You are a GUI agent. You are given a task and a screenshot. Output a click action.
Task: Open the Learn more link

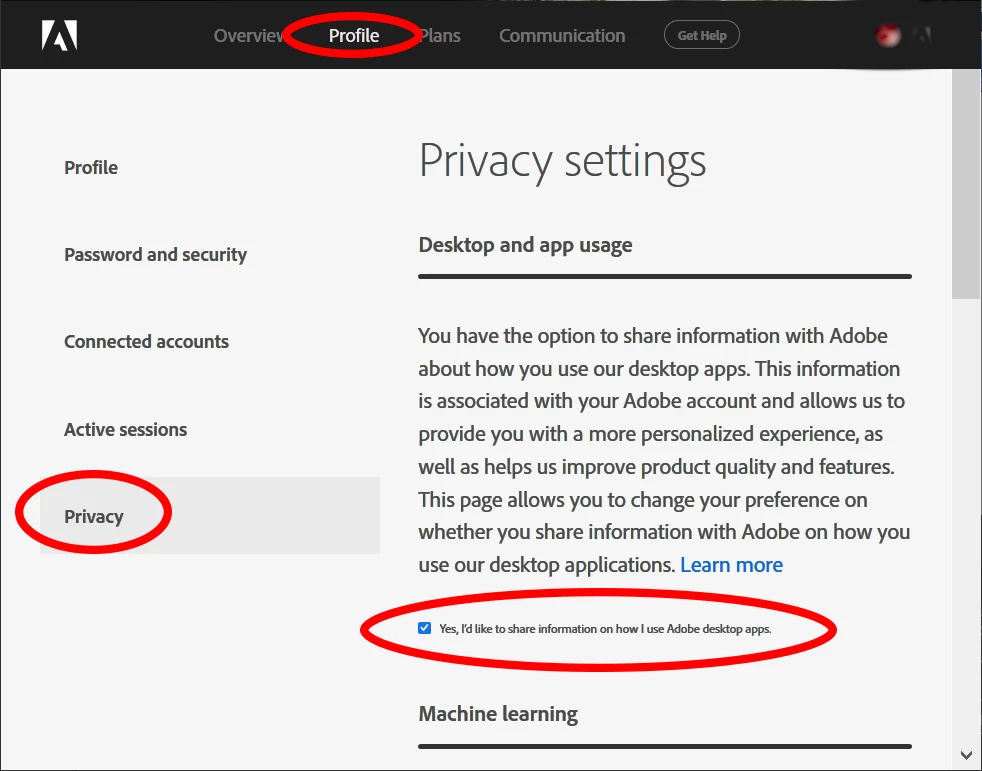731,565
